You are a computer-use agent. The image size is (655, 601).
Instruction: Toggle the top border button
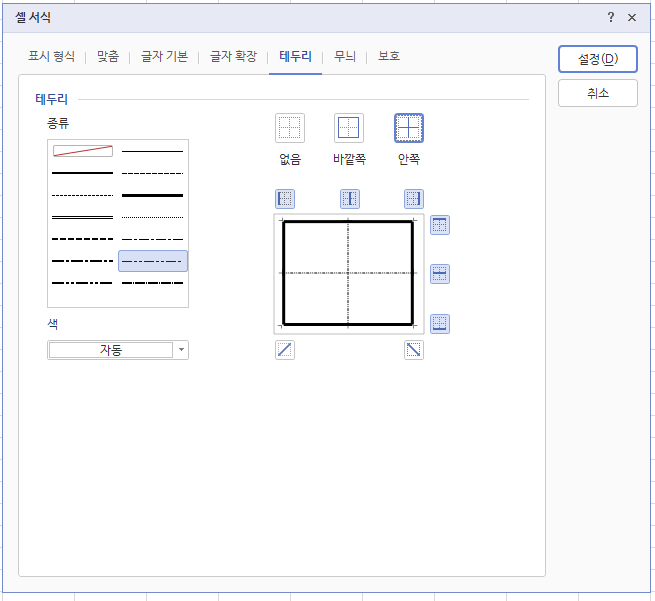point(440,225)
